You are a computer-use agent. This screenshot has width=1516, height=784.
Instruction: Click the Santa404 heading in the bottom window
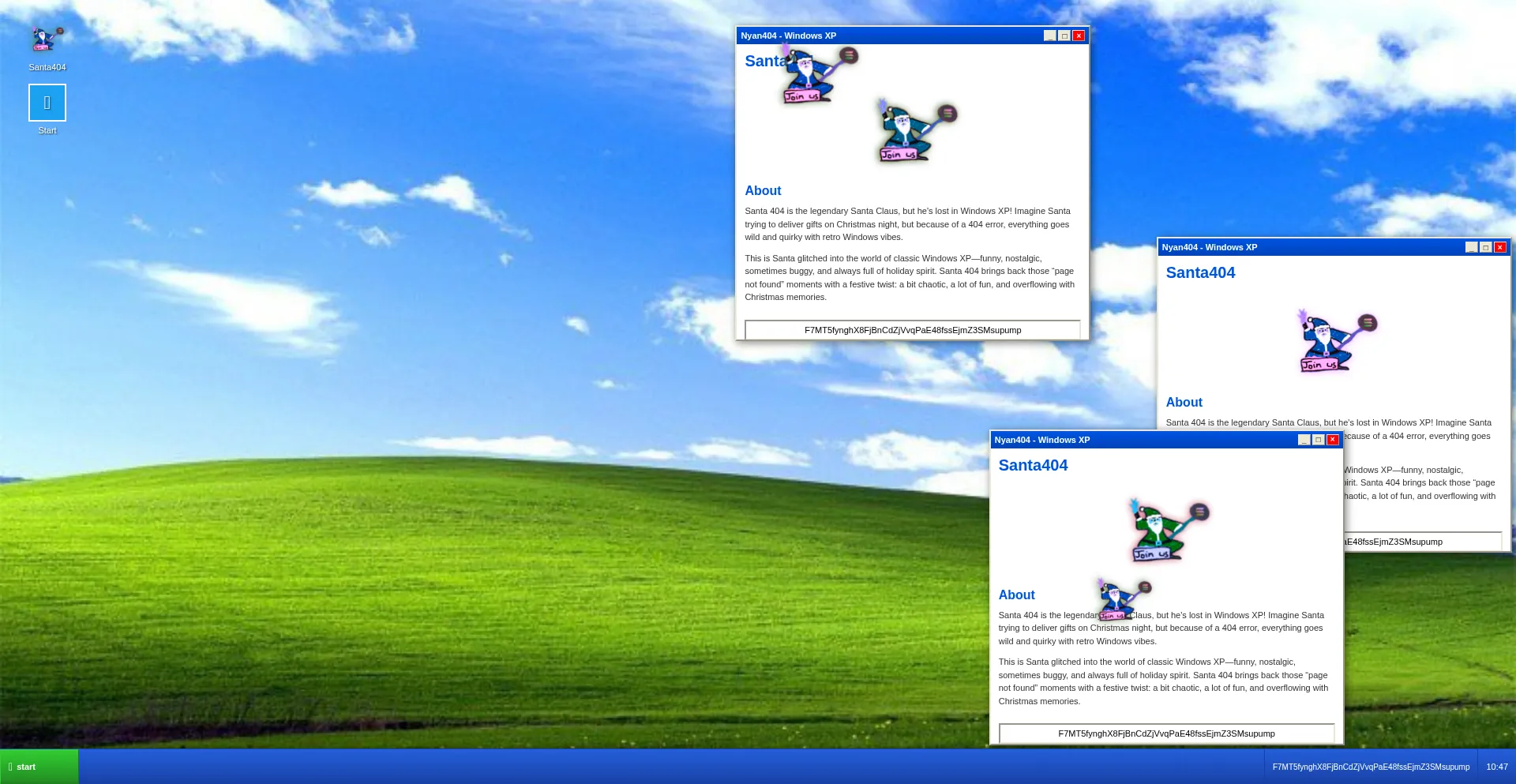click(1033, 465)
